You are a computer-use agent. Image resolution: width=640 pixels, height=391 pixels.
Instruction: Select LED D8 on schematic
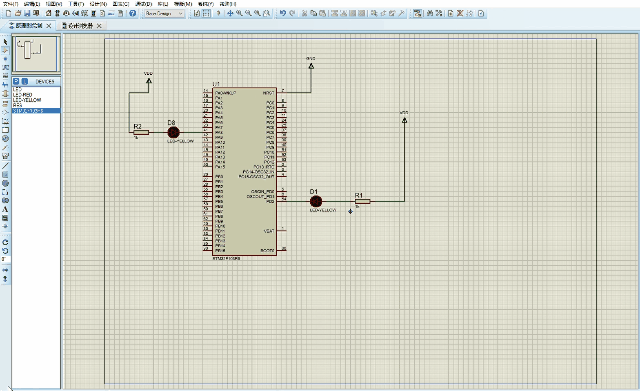(173, 132)
